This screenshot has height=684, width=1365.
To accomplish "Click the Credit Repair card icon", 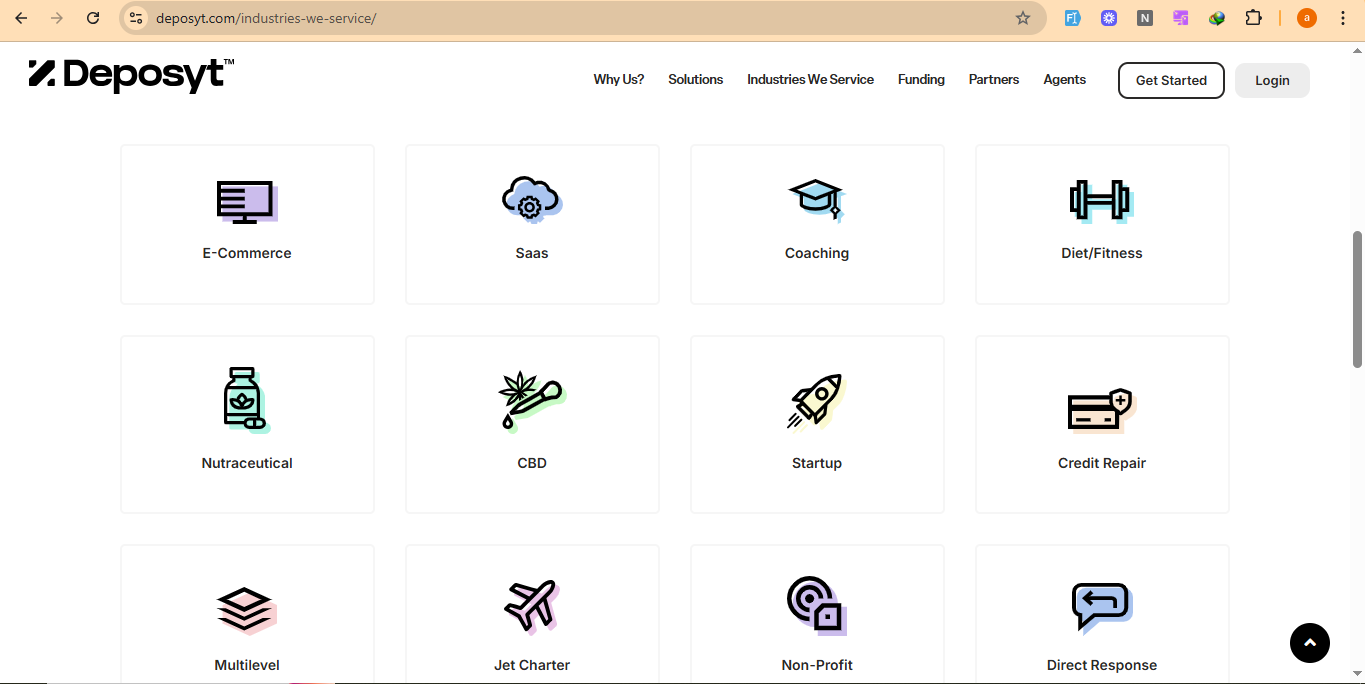I will [x=1100, y=409].
